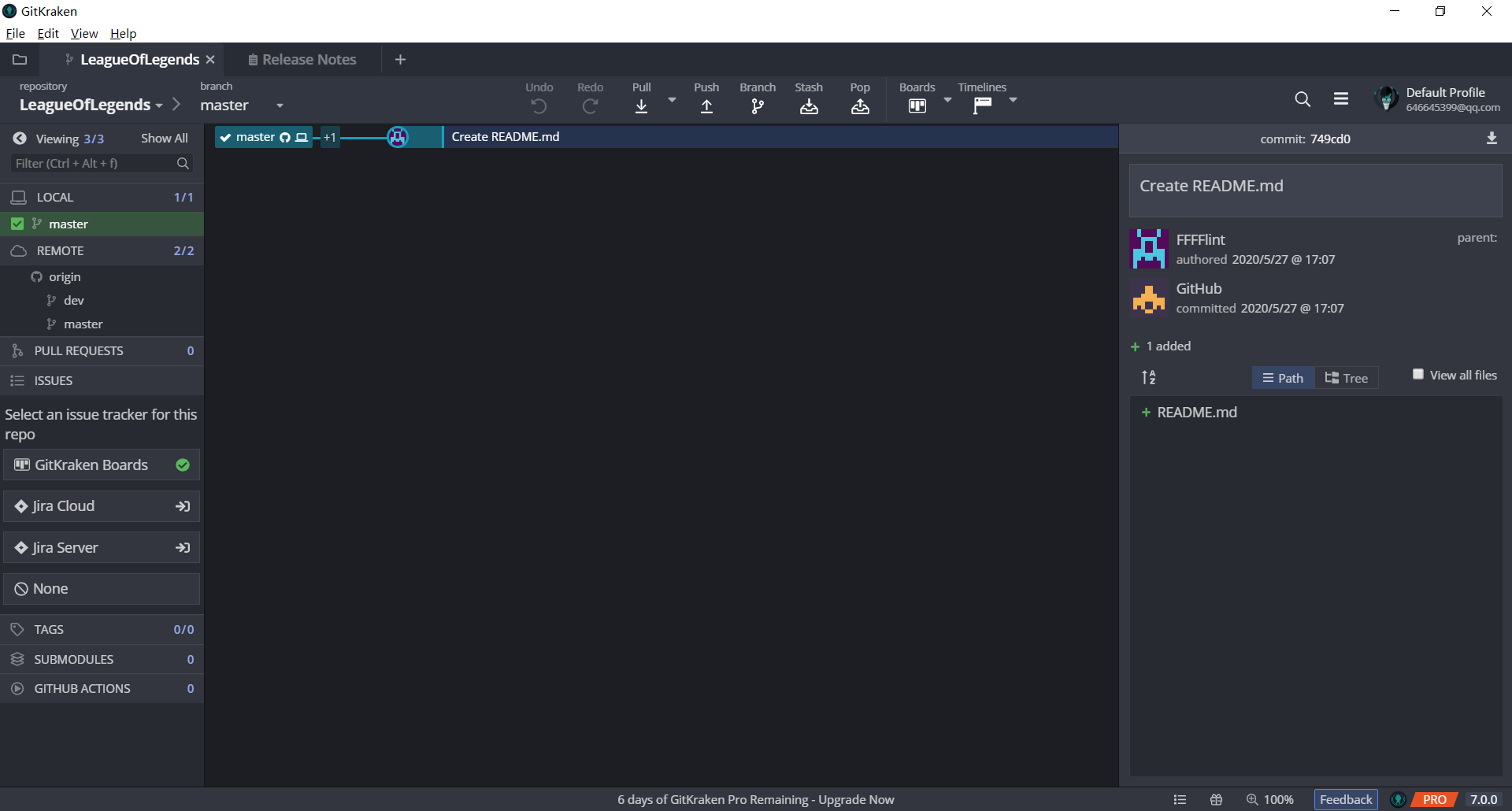Toggle the View all files checkbox

point(1418,375)
